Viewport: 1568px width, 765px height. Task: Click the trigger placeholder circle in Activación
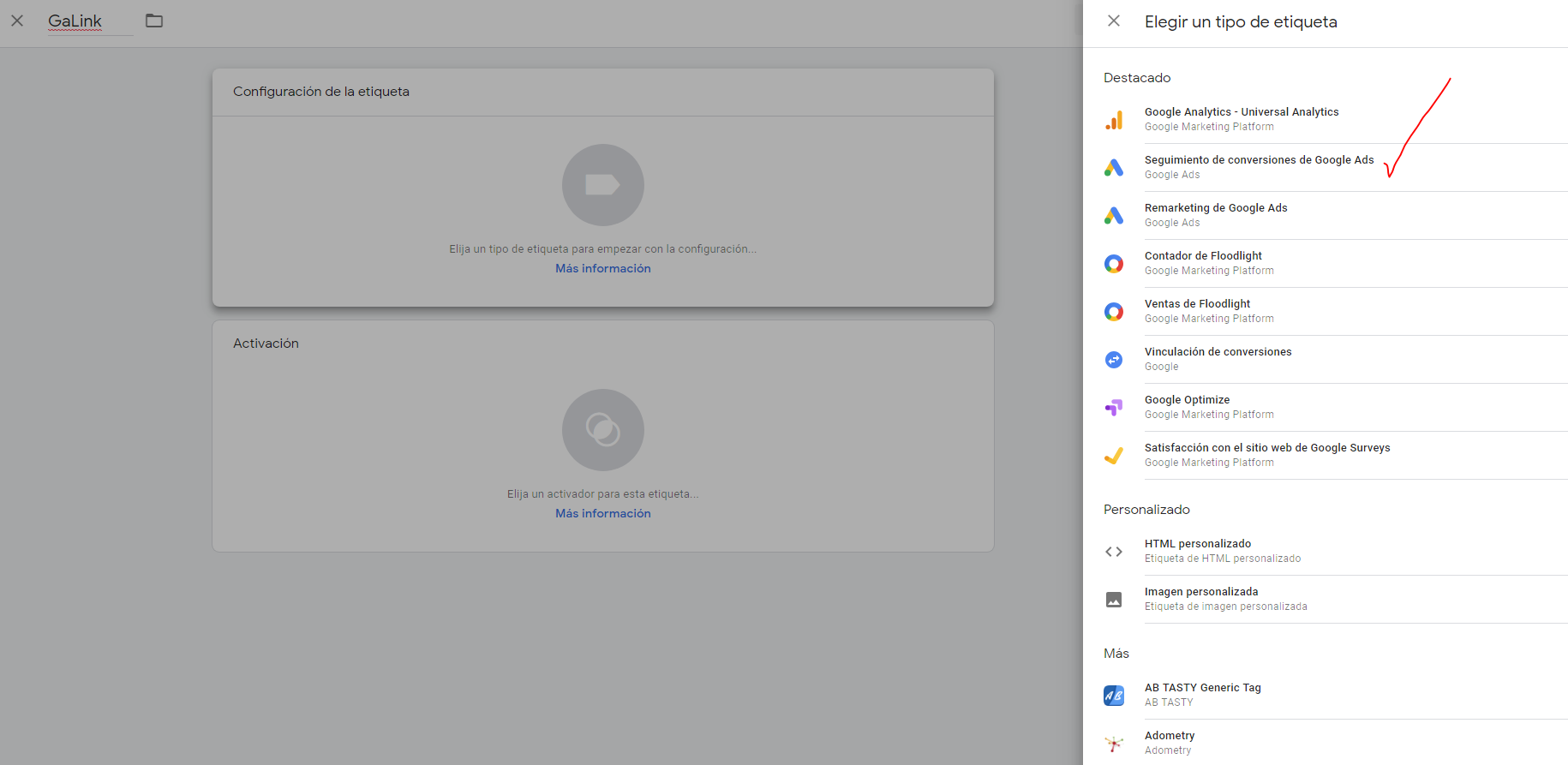pyautogui.click(x=602, y=430)
